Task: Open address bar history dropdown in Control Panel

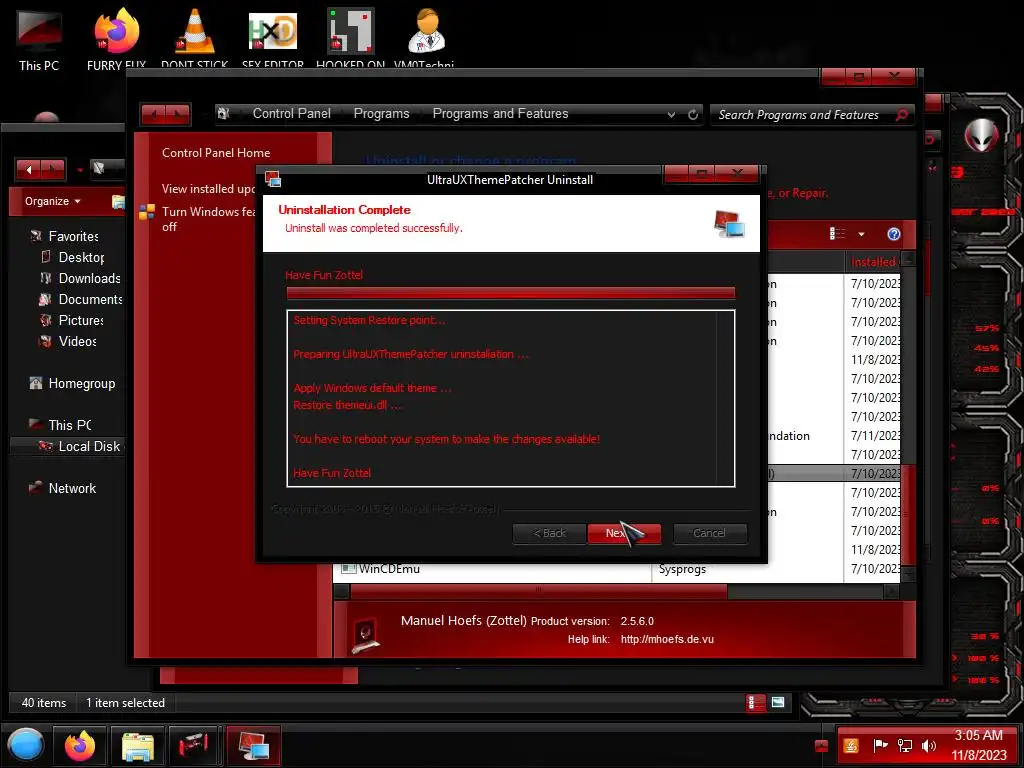Action: 671,115
